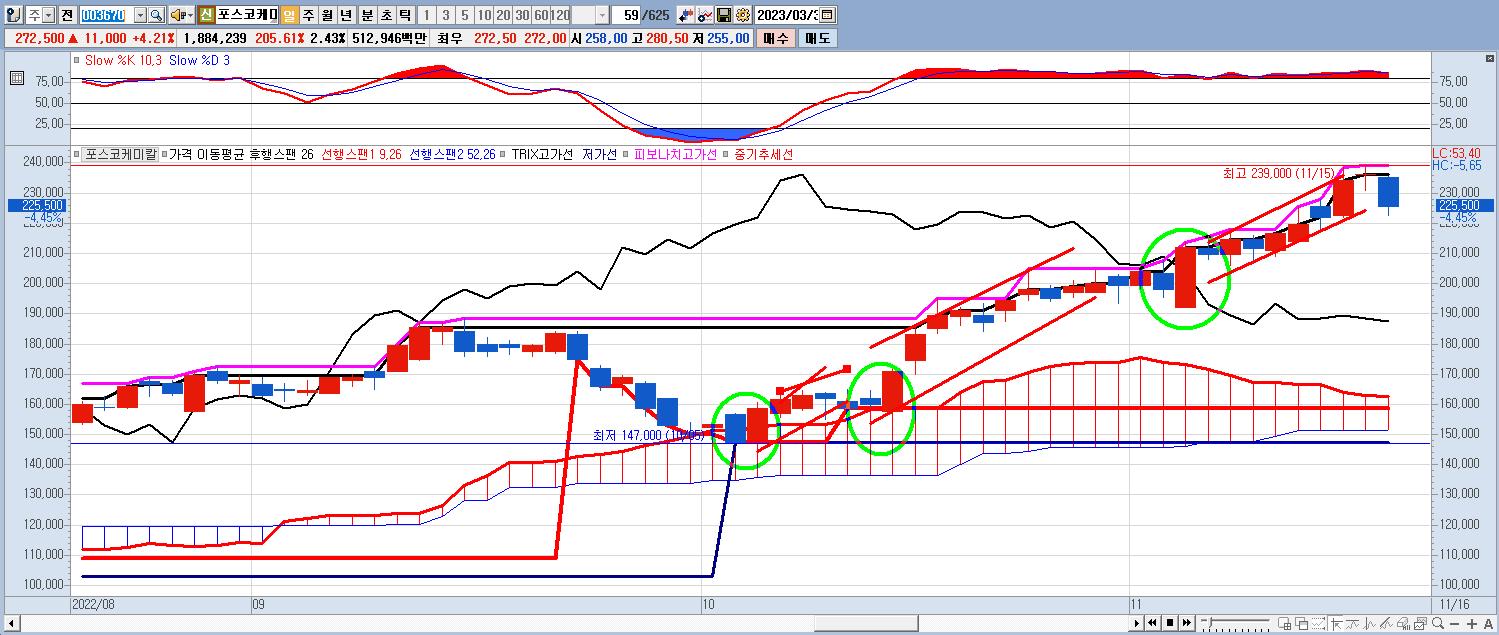This screenshot has height=635, width=1499.
Task: Choose the 5 interval button
Action: [464, 15]
